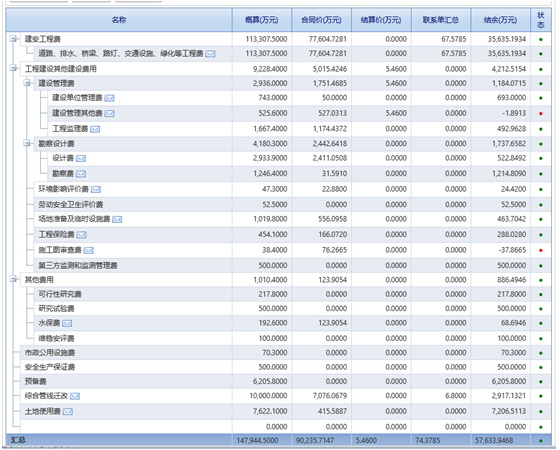The height and width of the screenshot is (450, 560).
Task: Collapse the 建安工程费 tree node
Action: coord(14,39)
